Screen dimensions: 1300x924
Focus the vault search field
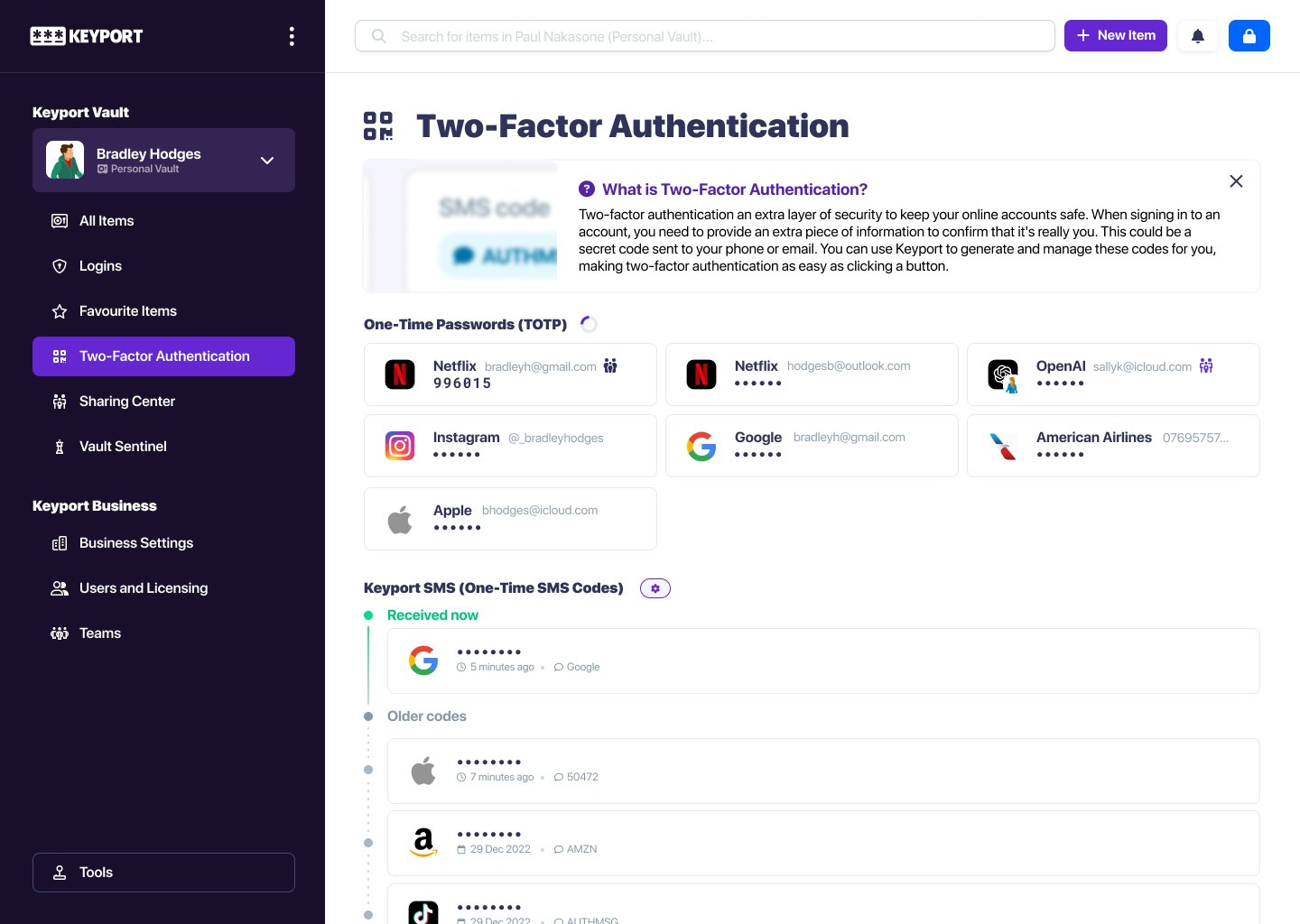coord(705,36)
